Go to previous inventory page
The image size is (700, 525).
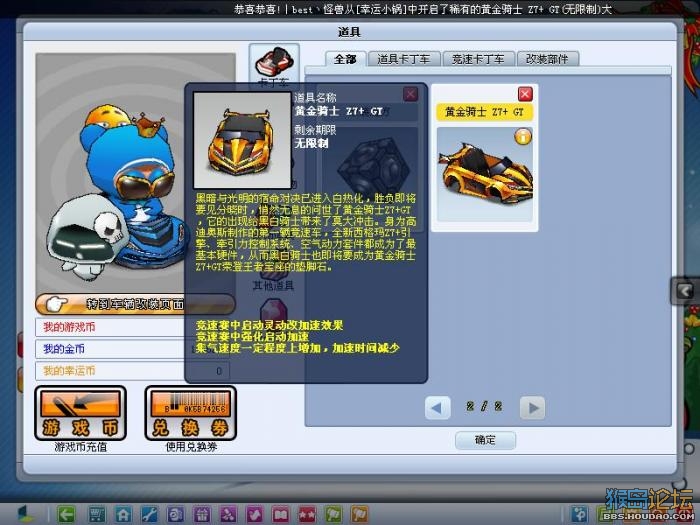pos(438,407)
